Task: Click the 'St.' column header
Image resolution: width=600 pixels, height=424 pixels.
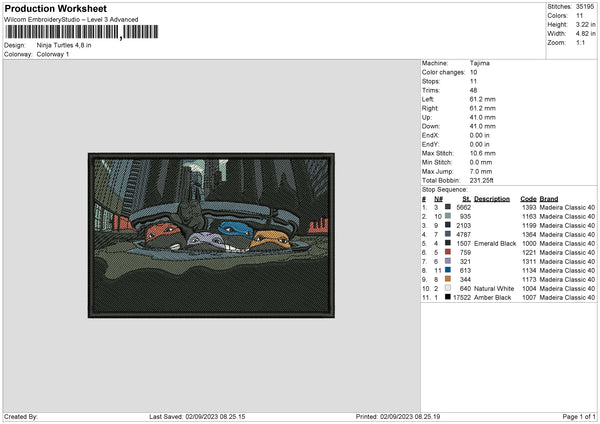Action: pyautogui.click(x=466, y=199)
